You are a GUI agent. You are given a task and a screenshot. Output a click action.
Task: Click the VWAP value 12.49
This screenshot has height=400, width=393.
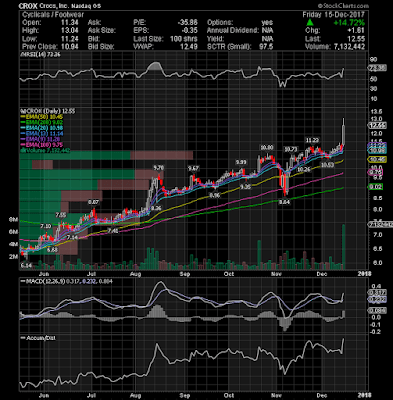coord(189,47)
